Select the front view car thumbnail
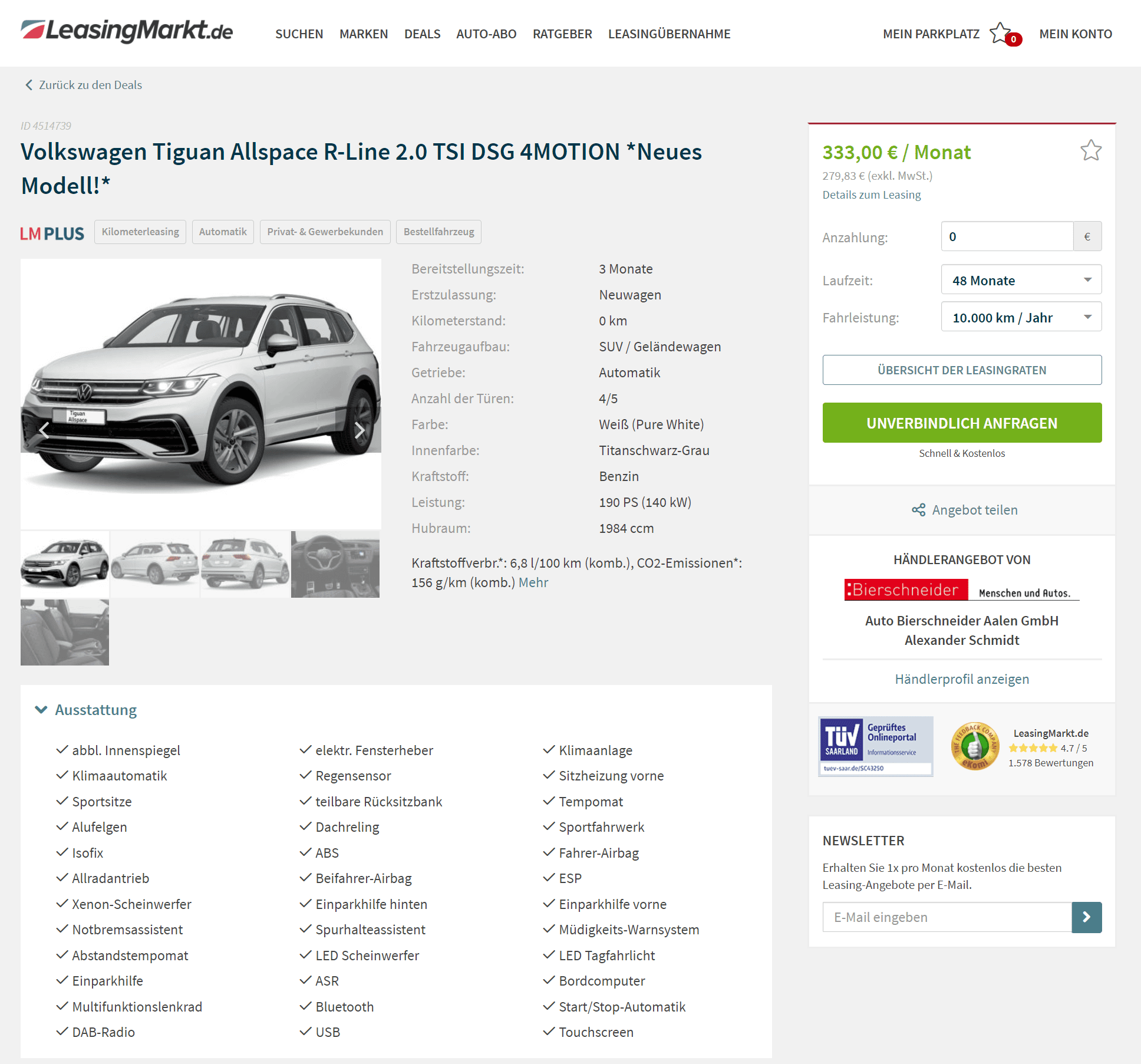The width and height of the screenshot is (1141, 1064). pos(65,565)
